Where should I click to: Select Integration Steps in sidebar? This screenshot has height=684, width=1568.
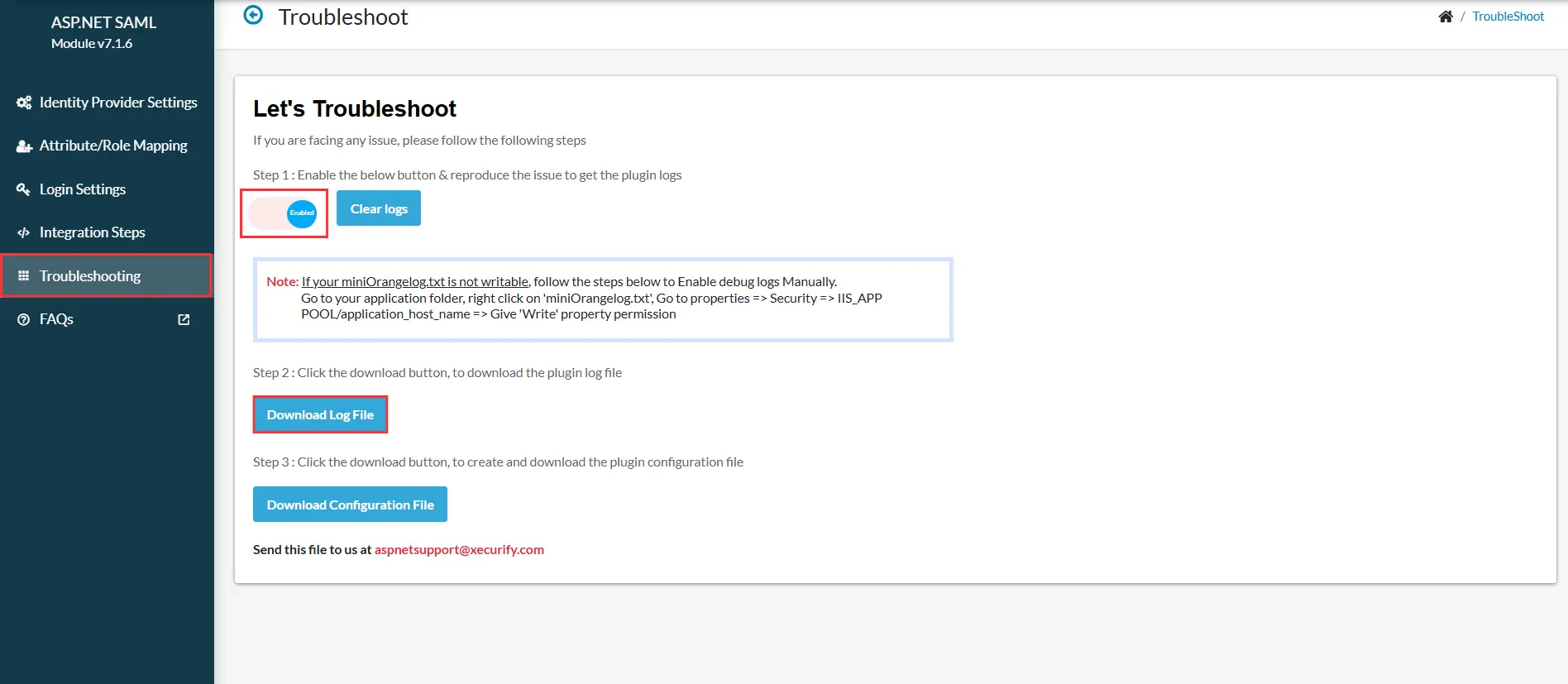92,232
